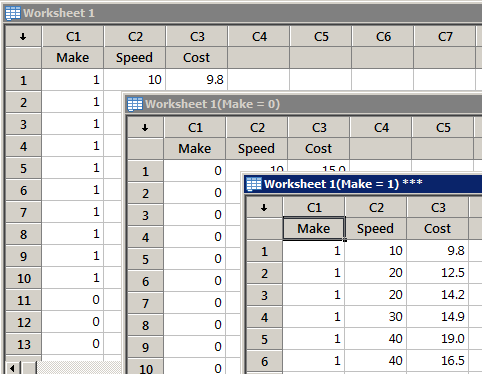Screen dimensions: 482x374
Task: Click Cost value 19.0 in Make = 1 worksheet
Action: pyautogui.click(x=438, y=339)
